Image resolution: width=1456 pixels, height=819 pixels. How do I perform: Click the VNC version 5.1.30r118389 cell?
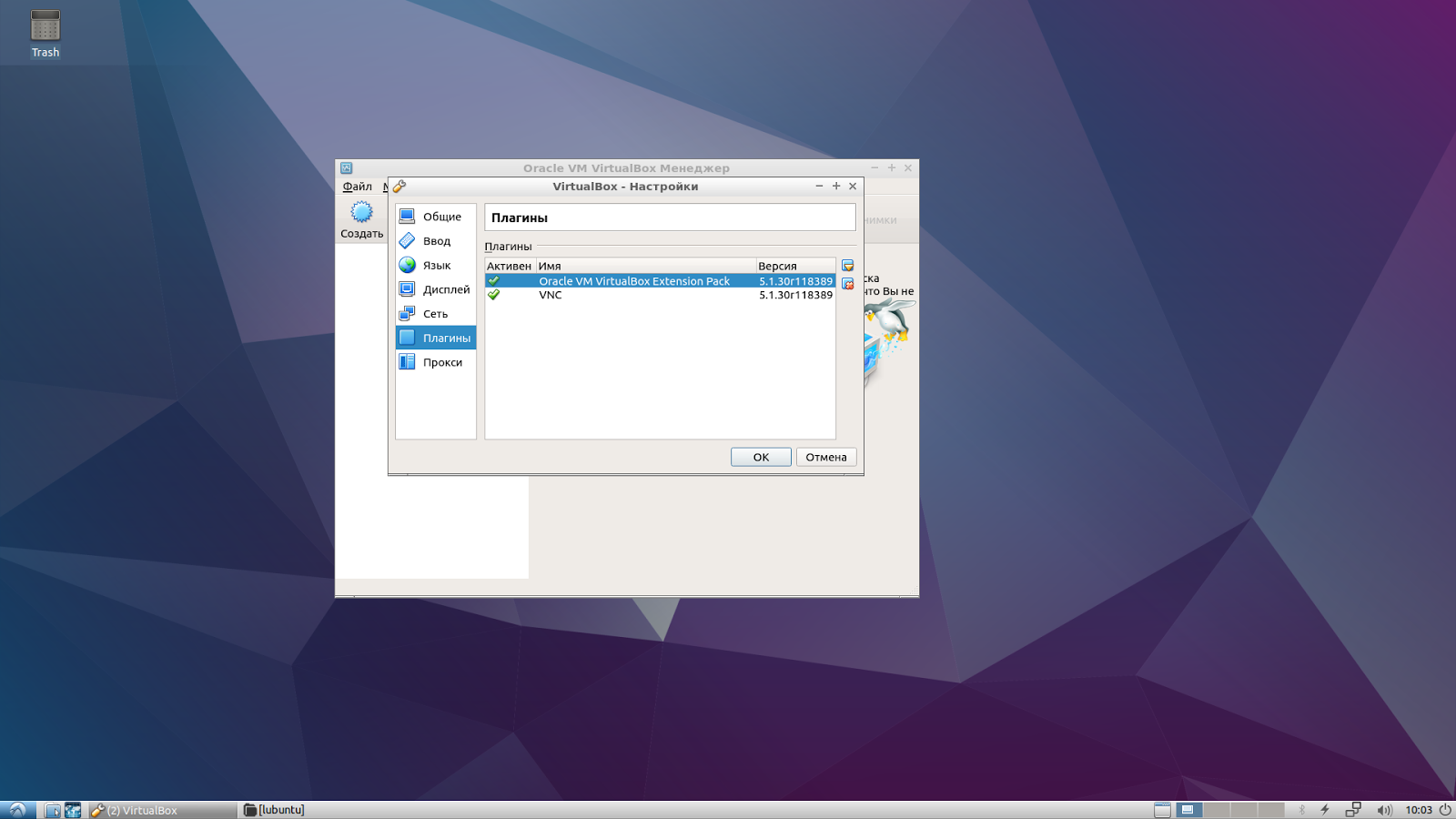tap(795, 295)
